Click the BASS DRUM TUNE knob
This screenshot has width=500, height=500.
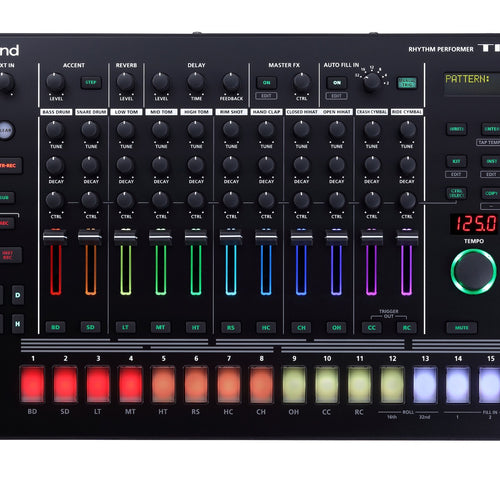tap(55, 130)
